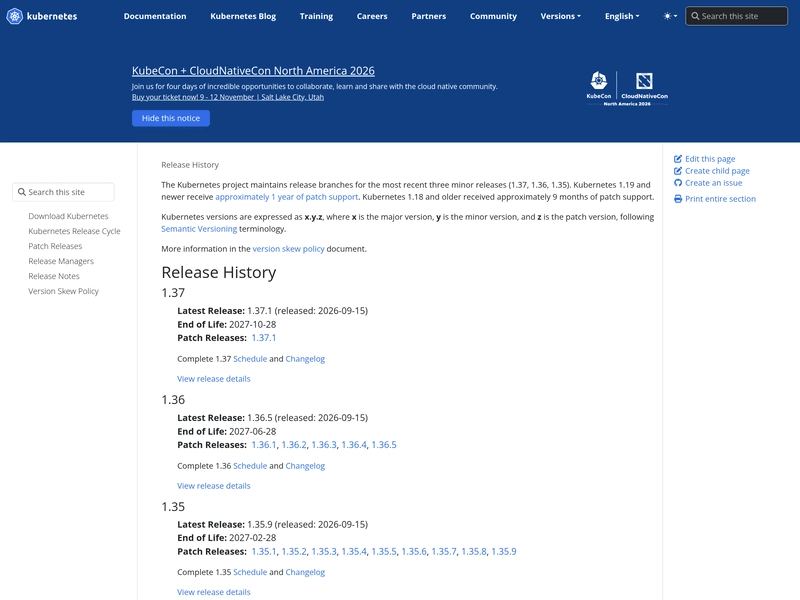Expand the Versions dropdown menu

(x=560, y=16)
